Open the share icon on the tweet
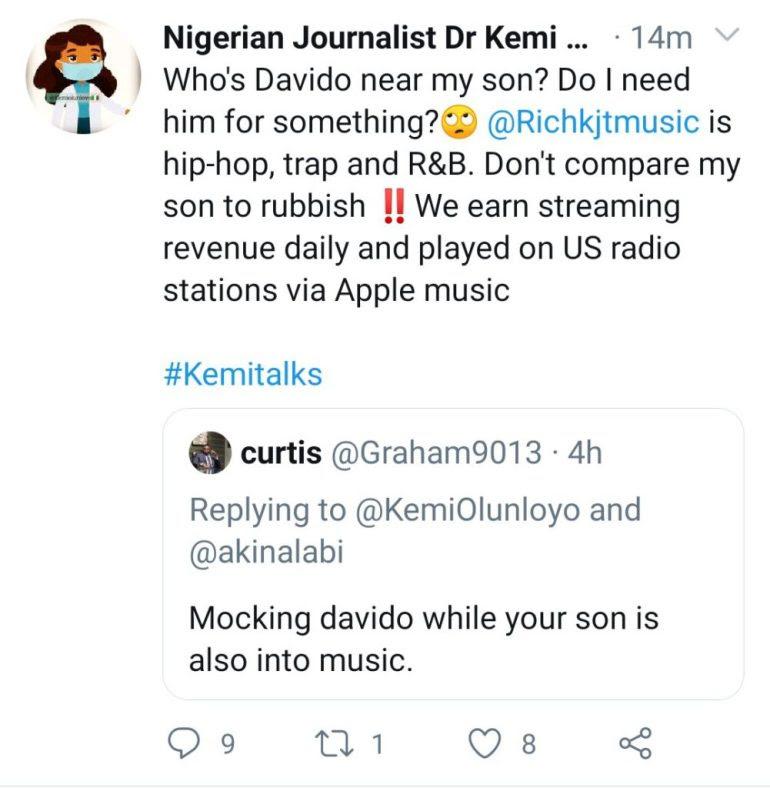Viewport: 770px width, 788px height. point(635,744)
